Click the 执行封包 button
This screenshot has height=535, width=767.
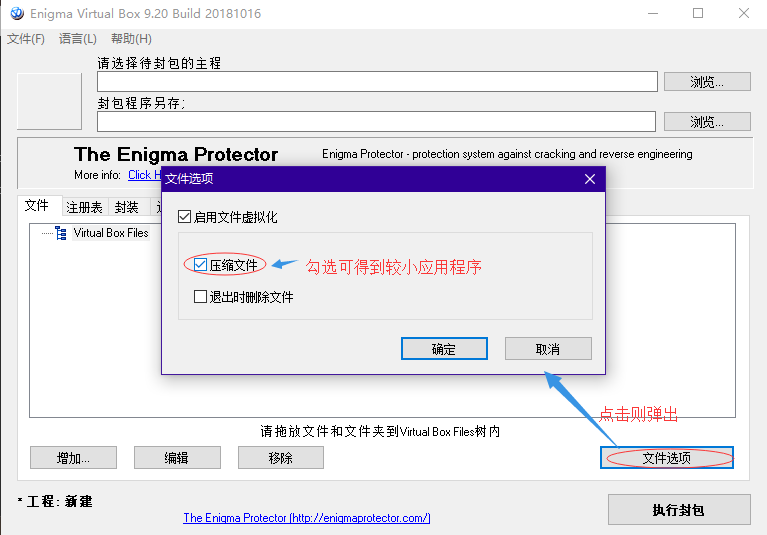[x=679, y=510]
